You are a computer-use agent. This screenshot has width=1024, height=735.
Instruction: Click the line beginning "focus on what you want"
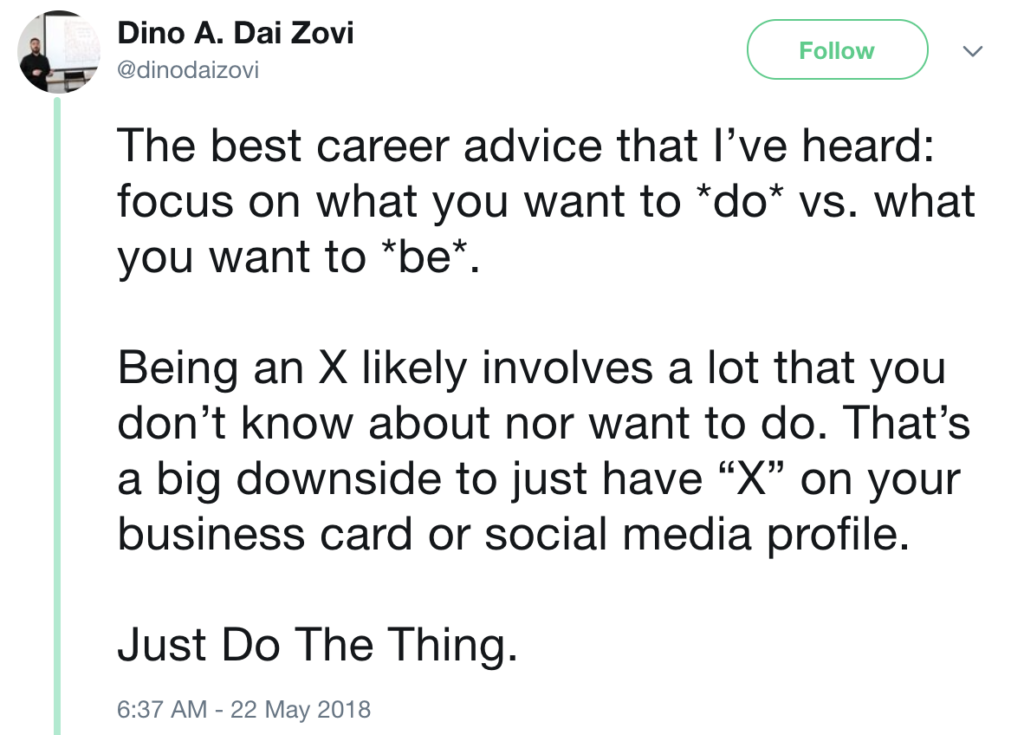pos(546,201)
